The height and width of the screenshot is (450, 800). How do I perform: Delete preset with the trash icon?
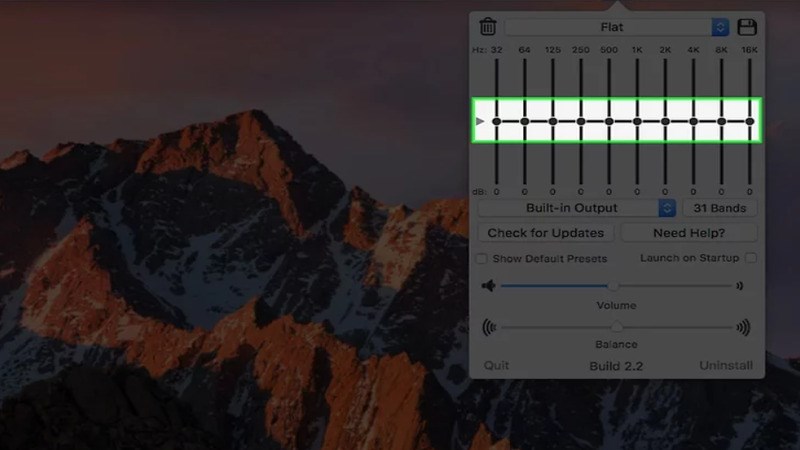pyautogui.click(x=488, y=27)
